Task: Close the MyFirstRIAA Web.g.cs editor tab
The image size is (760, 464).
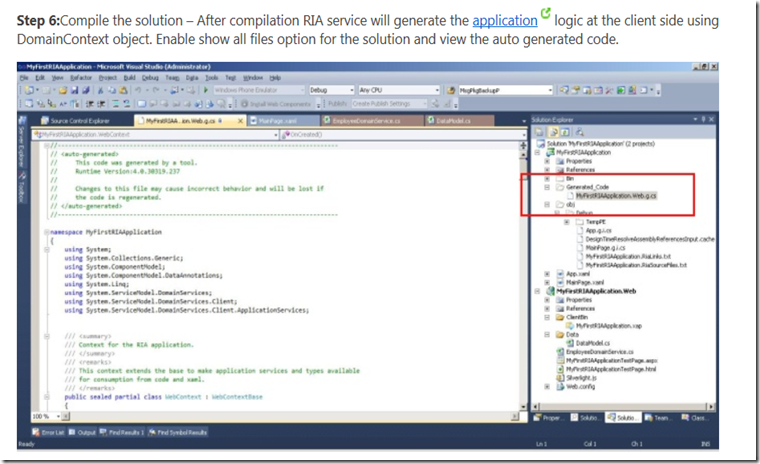Action: 240,121
